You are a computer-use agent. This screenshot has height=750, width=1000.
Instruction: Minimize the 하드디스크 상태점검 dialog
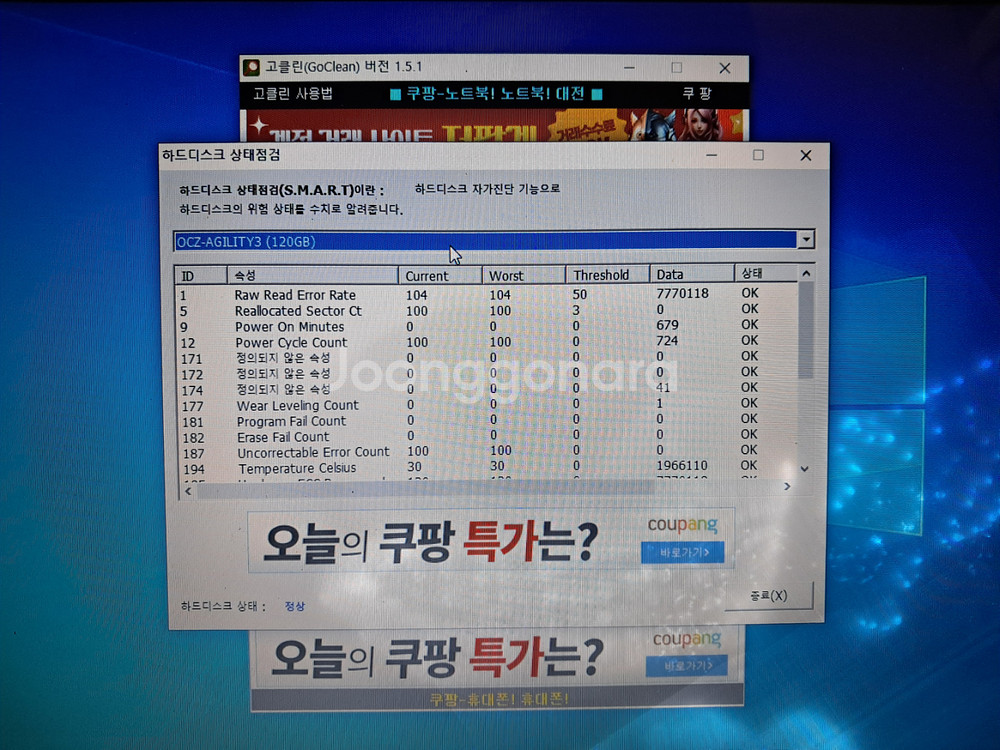click(712, 155)
